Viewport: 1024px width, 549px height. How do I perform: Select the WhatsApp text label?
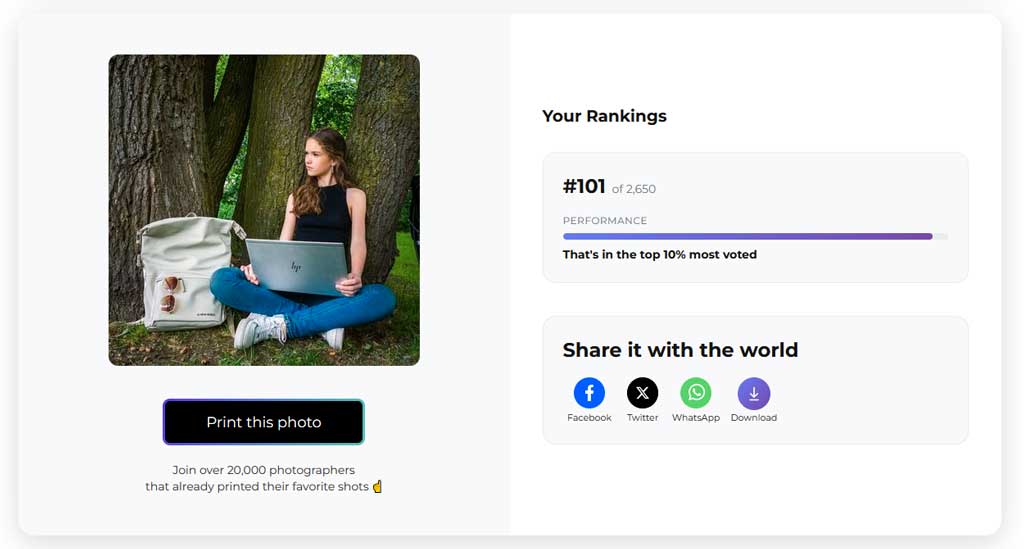(696, 418)
